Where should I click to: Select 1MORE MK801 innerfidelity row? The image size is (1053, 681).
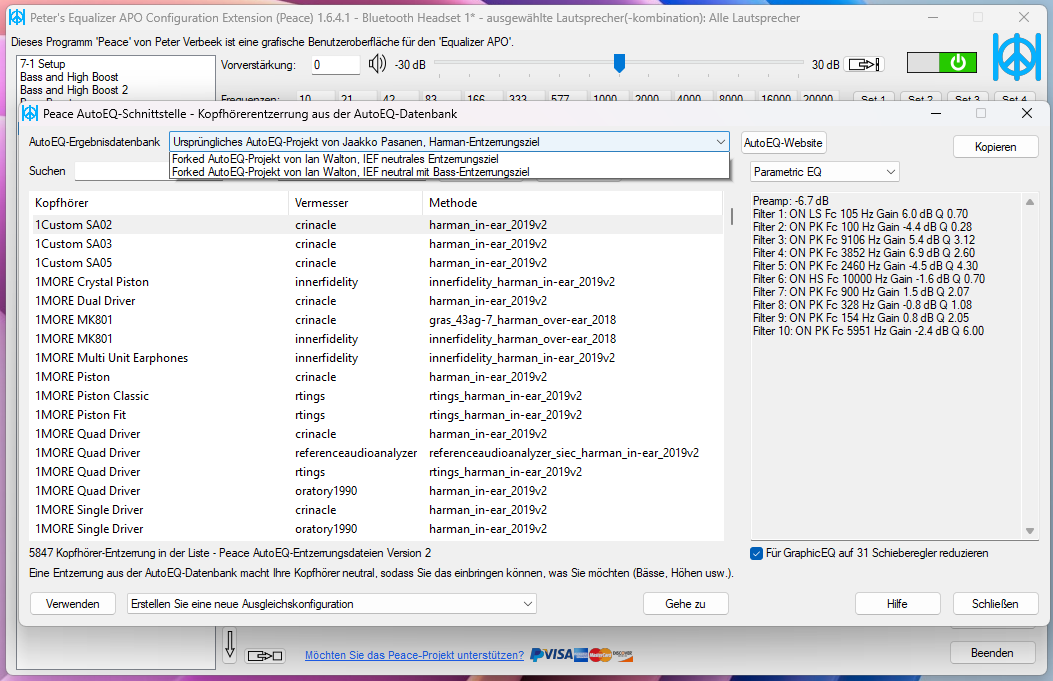click(377, 339)
